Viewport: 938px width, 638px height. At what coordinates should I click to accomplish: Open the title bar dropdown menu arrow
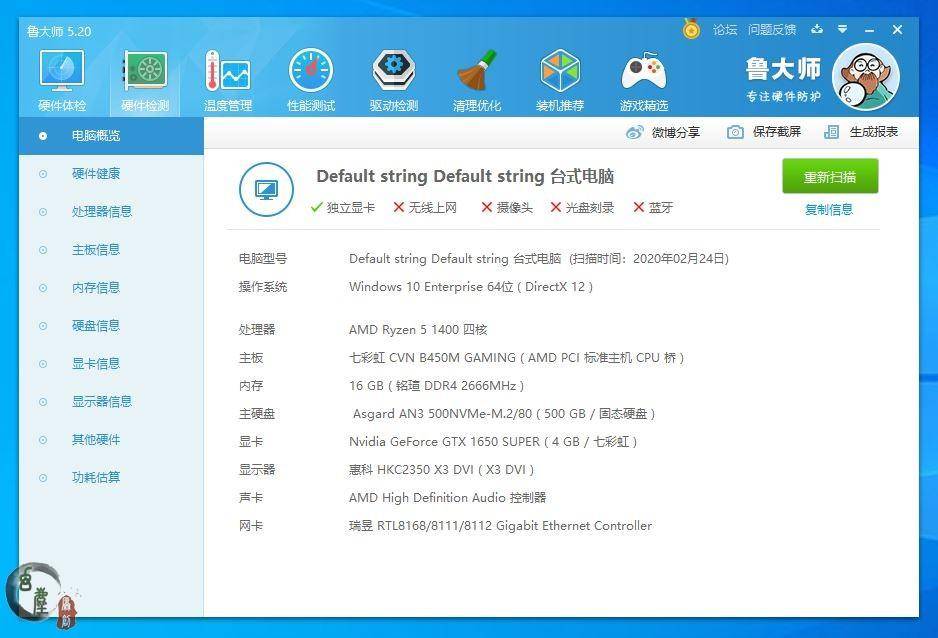[842, 29]
